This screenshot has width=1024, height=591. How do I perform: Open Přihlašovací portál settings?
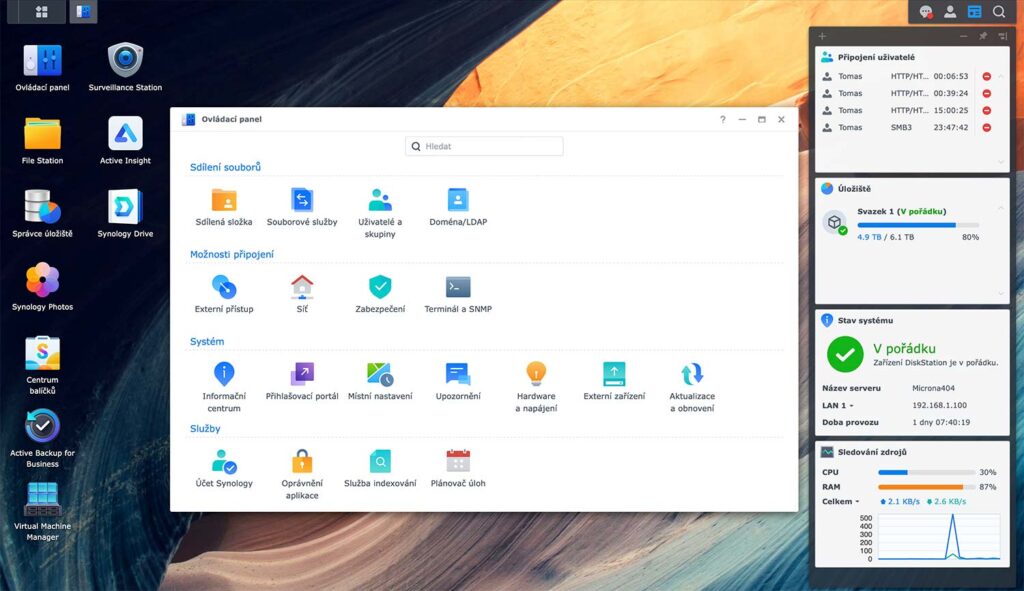pyautogui.click(x=302, y=382)
